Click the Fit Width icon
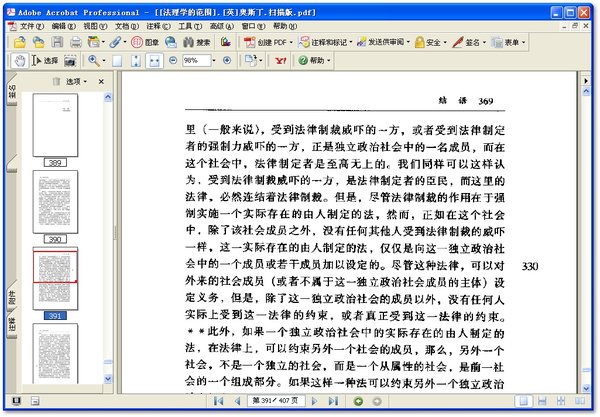Screen dimensions: 600x417 [x=154, y=61]
